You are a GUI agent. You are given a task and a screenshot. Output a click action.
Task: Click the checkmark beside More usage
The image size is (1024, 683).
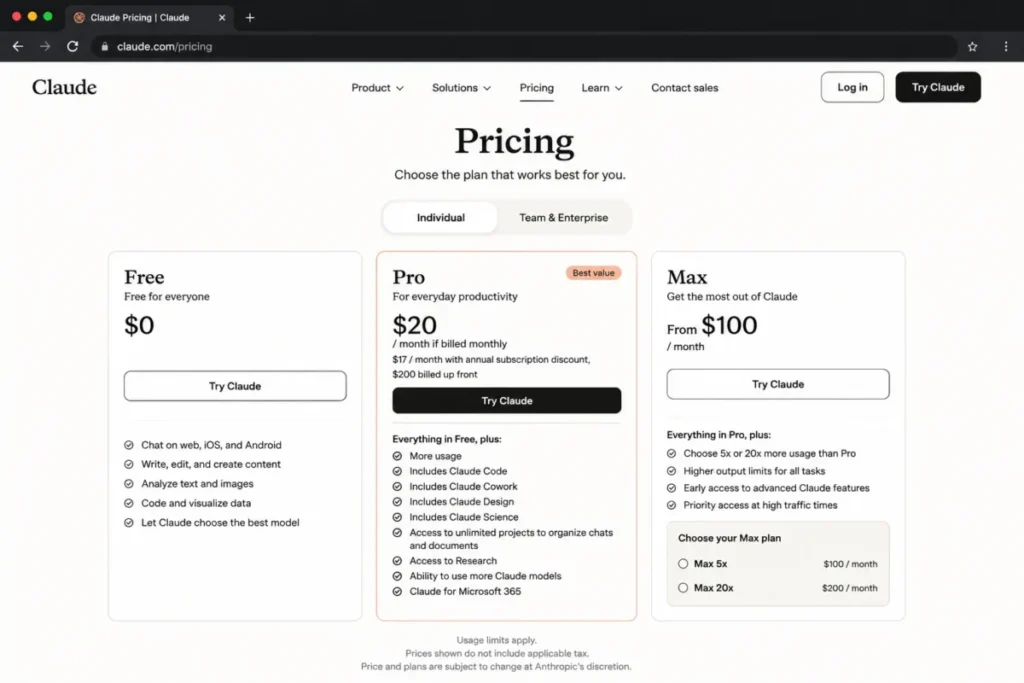(x=397, y=456)
